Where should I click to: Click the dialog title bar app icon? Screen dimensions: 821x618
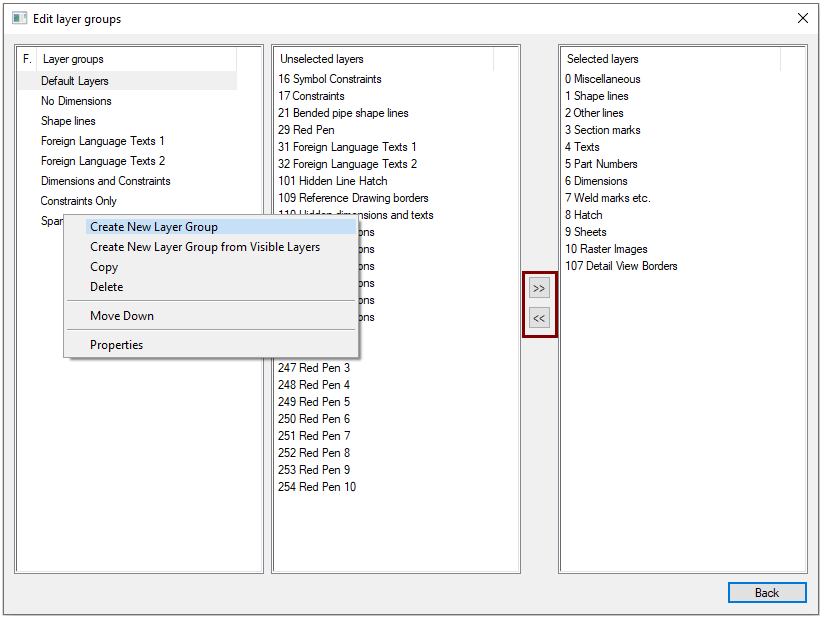click(x=19, y=19)
